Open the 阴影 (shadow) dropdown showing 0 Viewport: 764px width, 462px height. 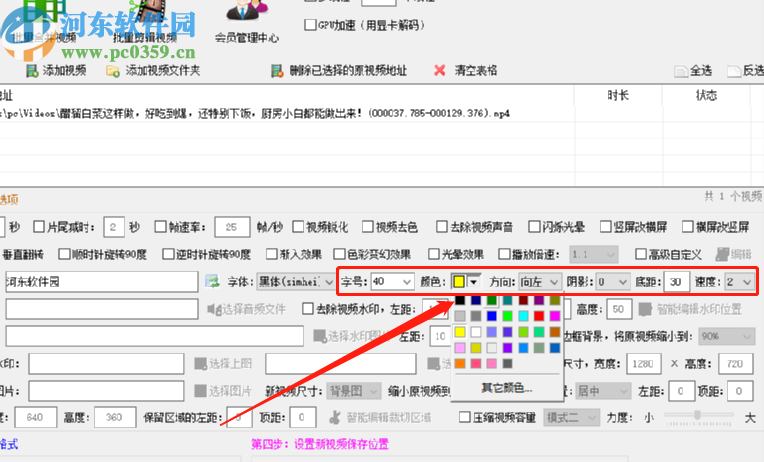(x=613, y=282)
